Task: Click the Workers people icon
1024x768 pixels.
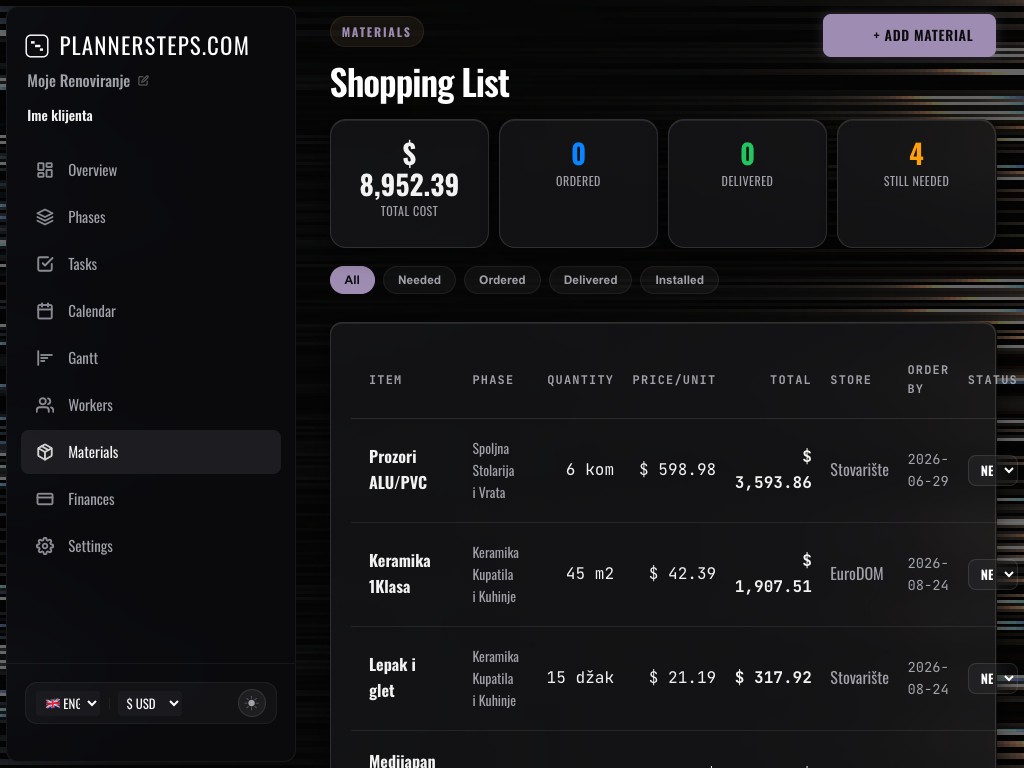Action: [x=45, y=405]
